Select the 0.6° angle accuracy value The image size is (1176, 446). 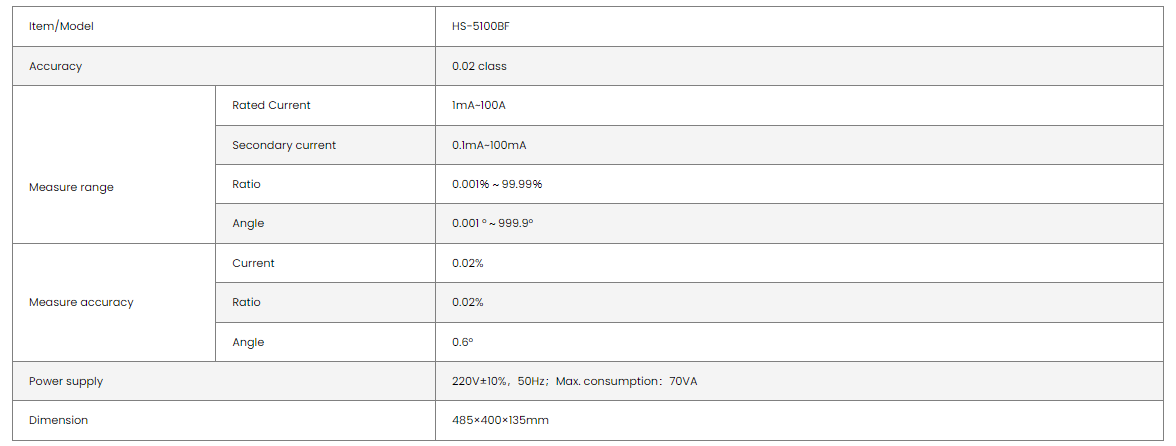[x=462, y=342]
